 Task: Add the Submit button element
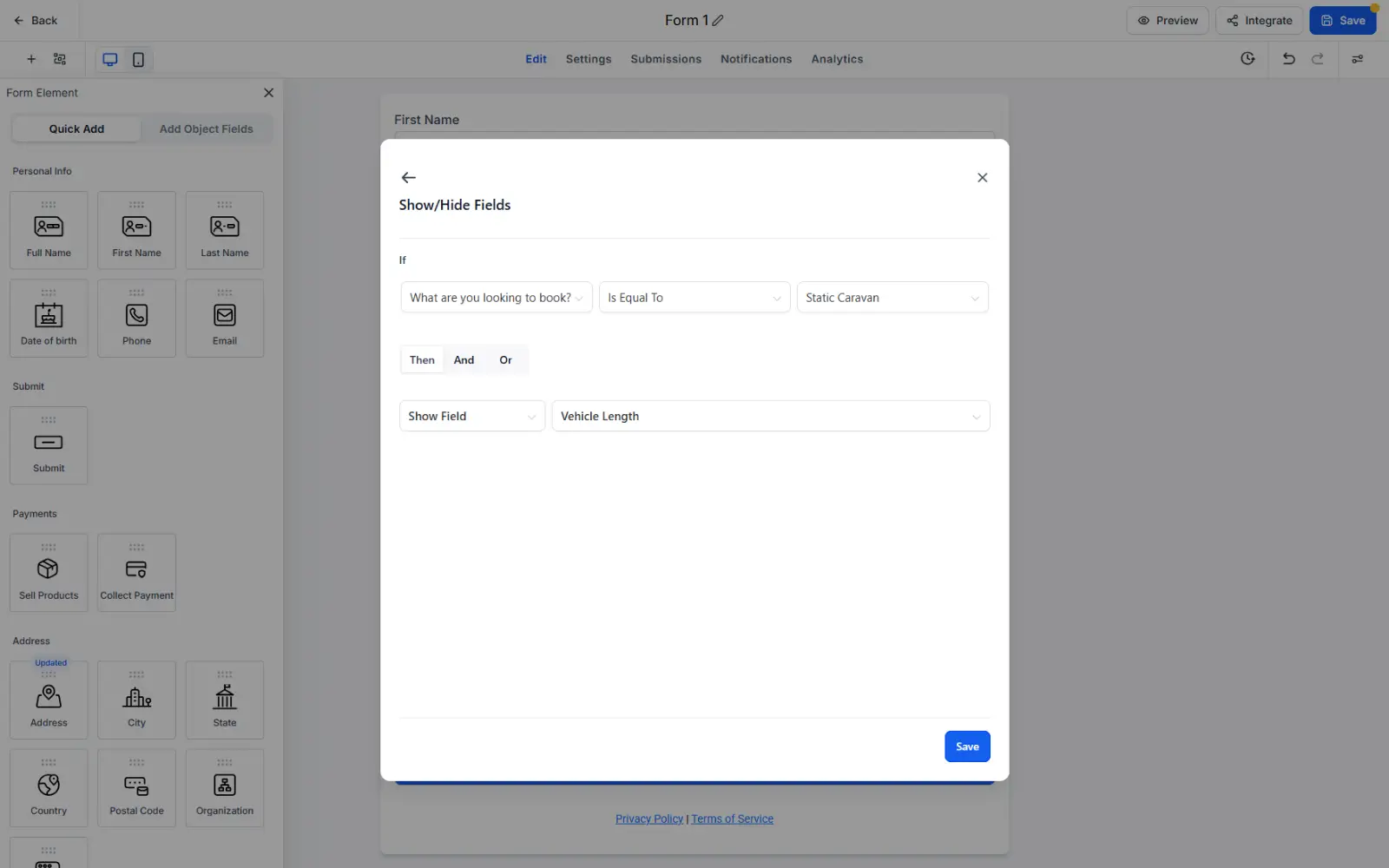coord(49,445)
